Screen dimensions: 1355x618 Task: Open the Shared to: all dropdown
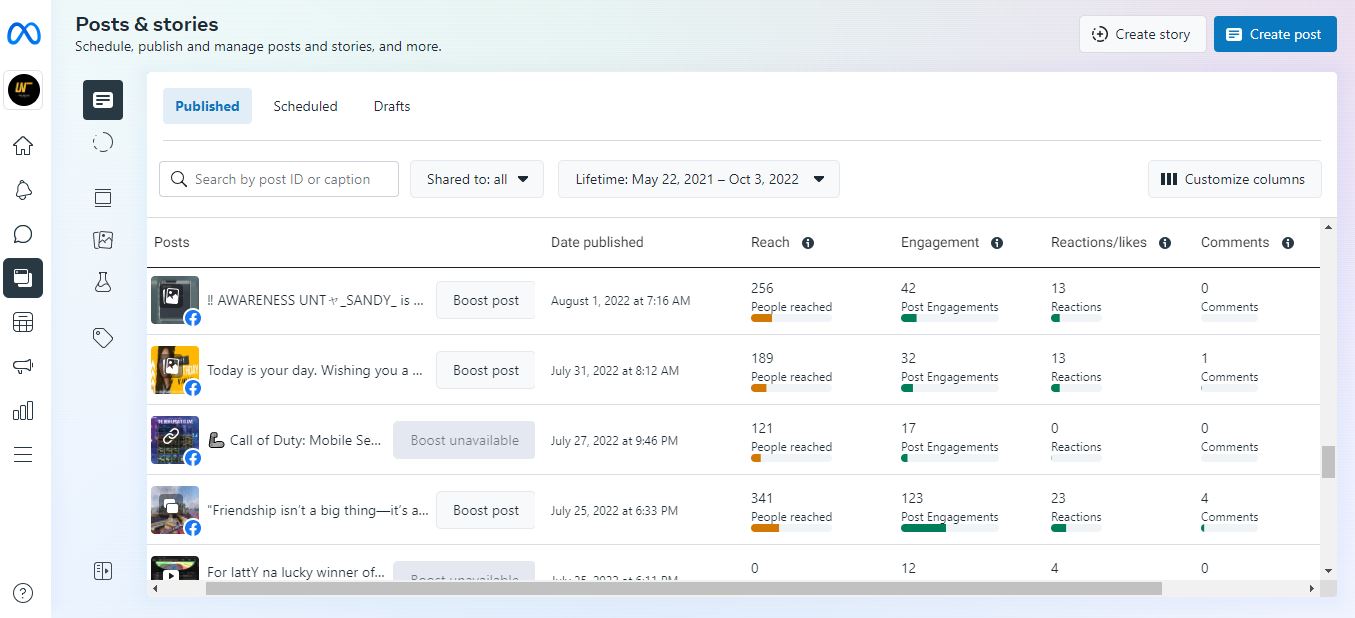tap(477, 179)
